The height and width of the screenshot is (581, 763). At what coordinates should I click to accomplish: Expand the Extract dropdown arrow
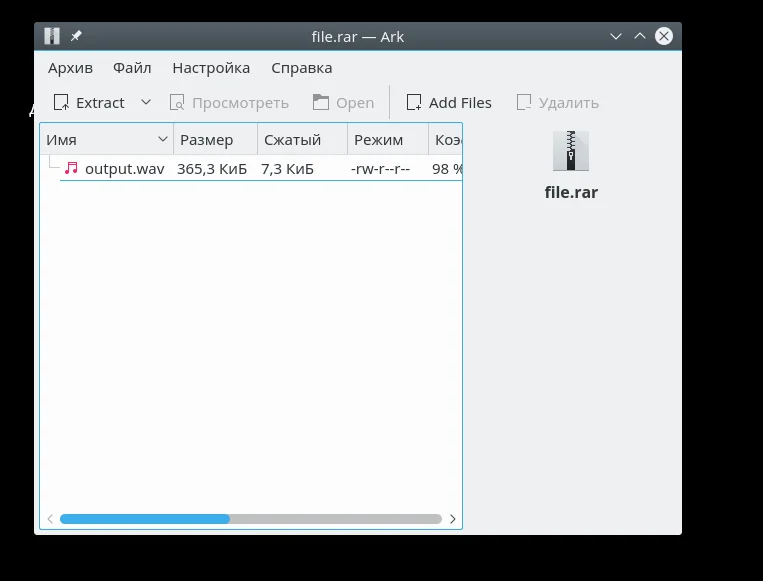(x=145, y=102)
